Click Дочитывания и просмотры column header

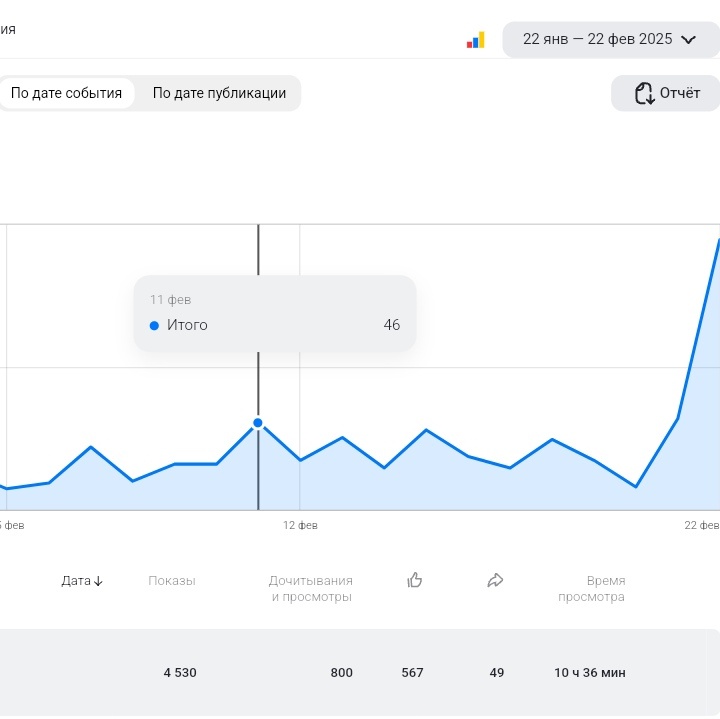point(311,589)
